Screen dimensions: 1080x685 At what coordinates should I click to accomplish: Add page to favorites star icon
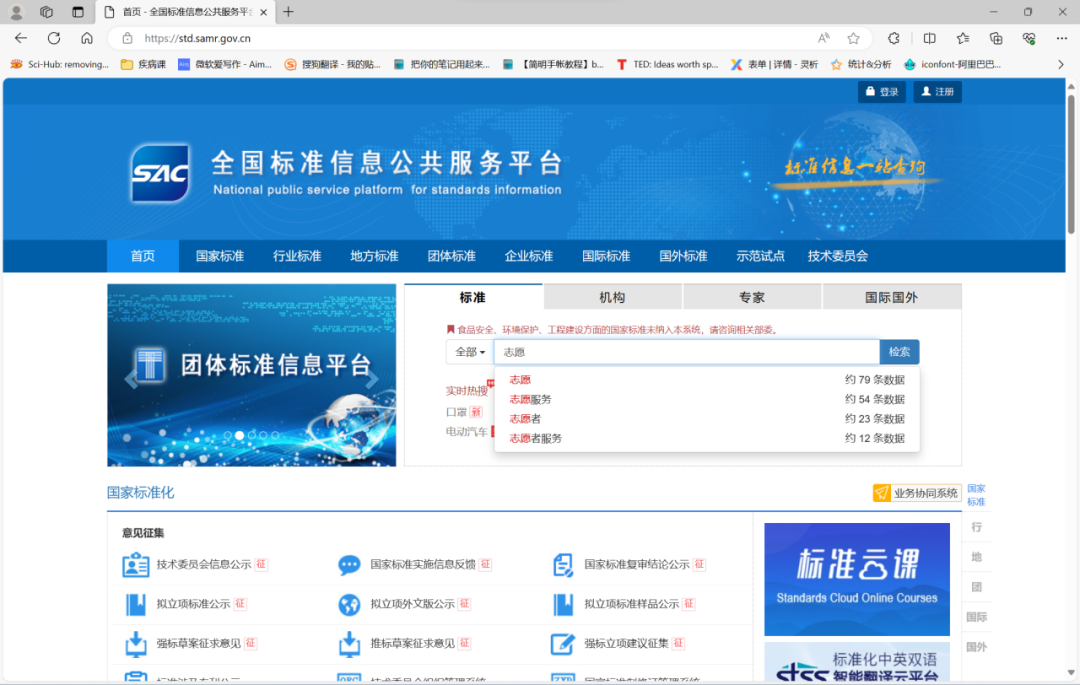853,38
